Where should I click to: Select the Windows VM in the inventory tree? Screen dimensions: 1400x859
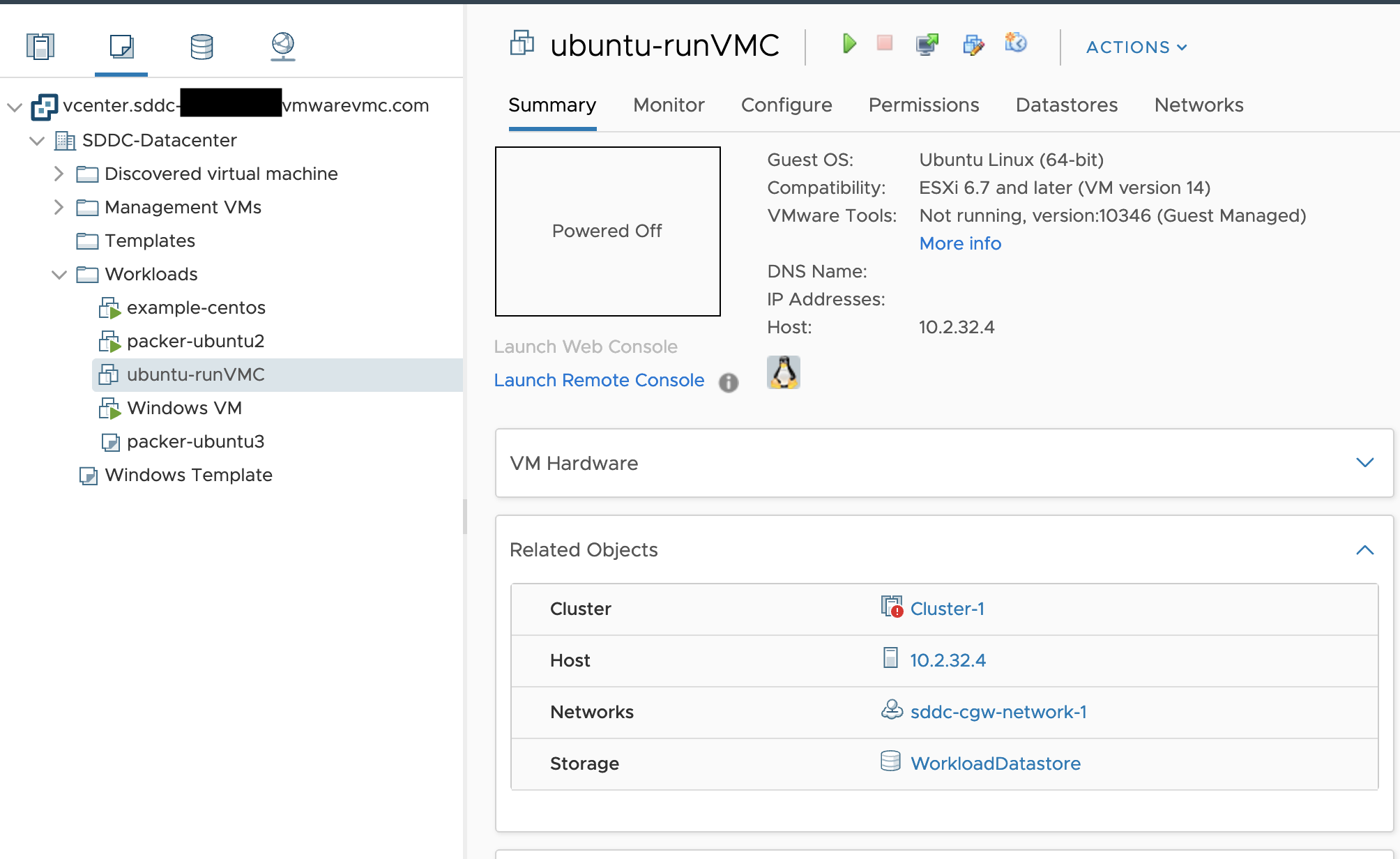click(x=183, y=408)
